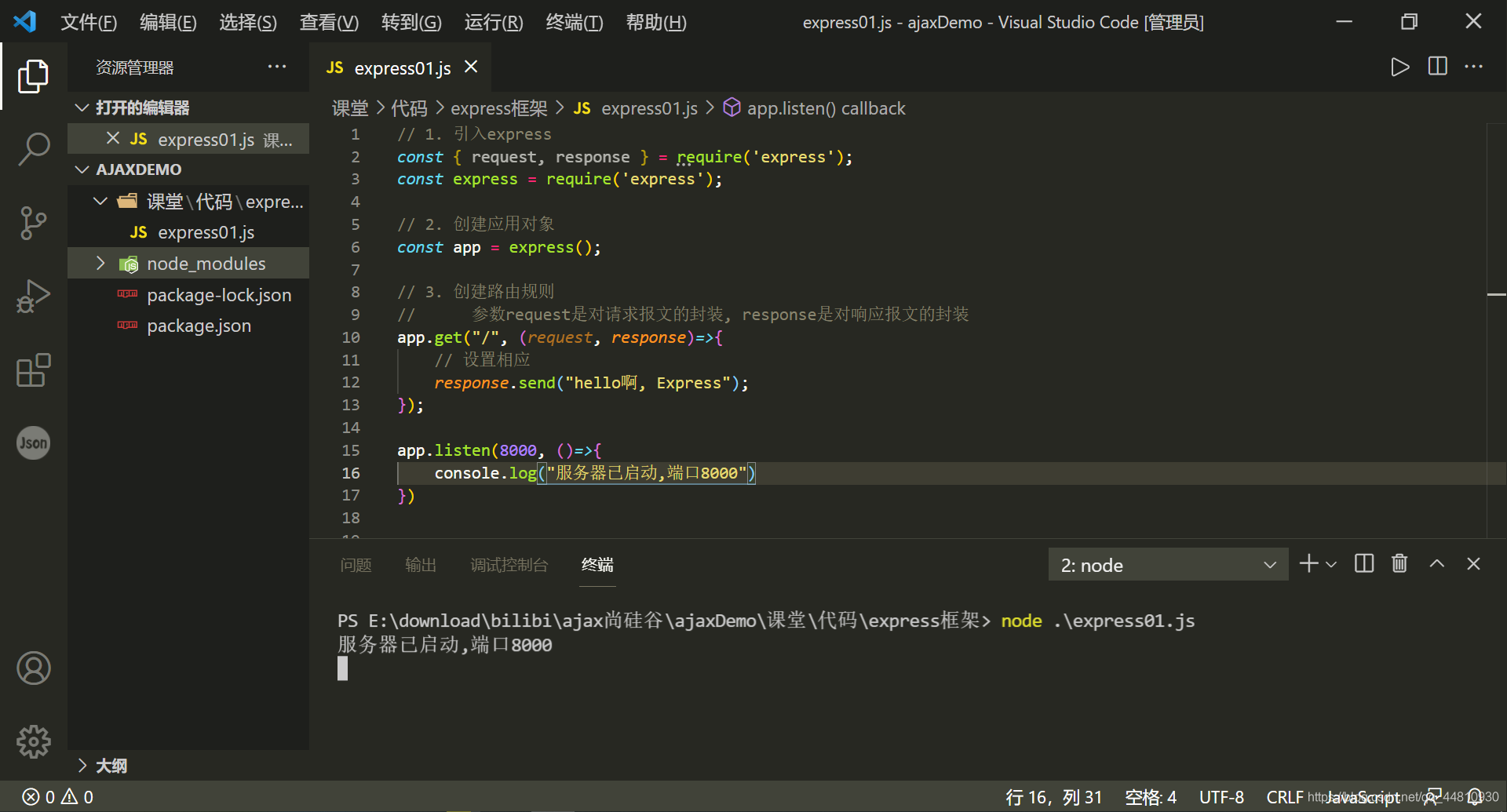Switch to the 问题 panel tab
This screenshot has width=1507, height=812.
[356, 565]
